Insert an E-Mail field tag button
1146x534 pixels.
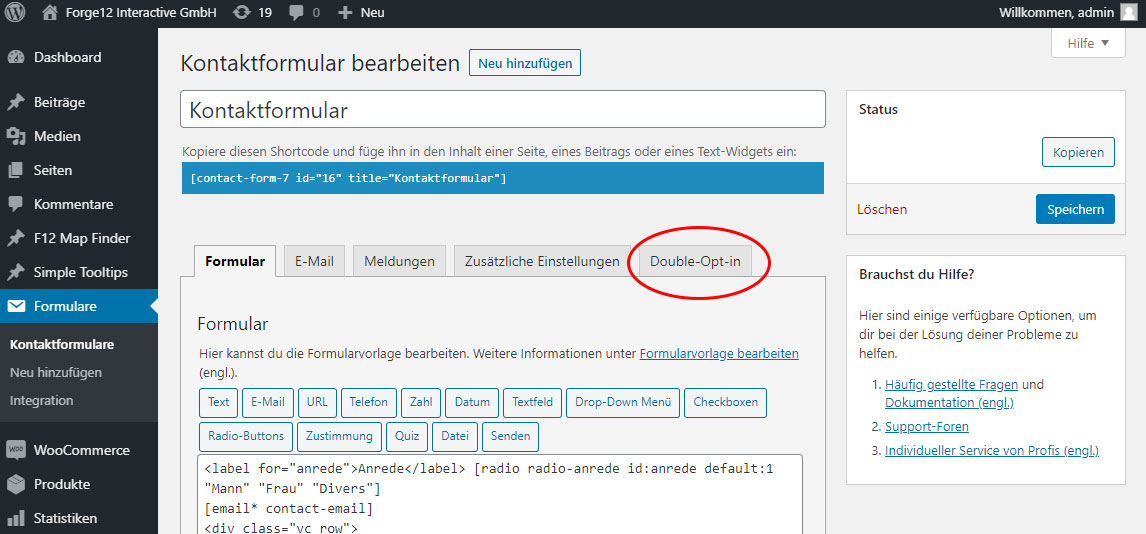[x=268, y=403]
